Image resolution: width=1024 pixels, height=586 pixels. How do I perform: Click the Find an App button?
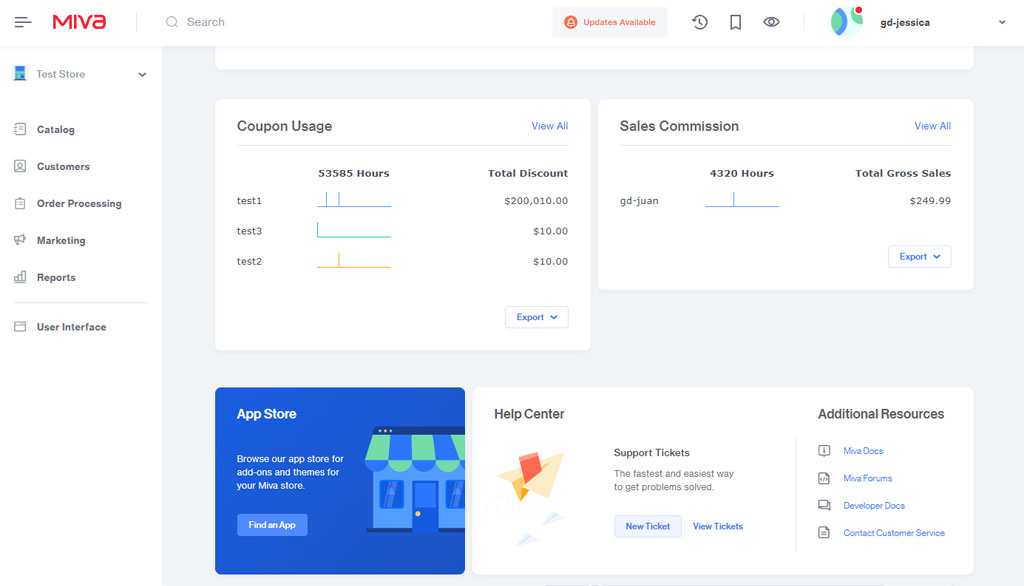point(272,524)
